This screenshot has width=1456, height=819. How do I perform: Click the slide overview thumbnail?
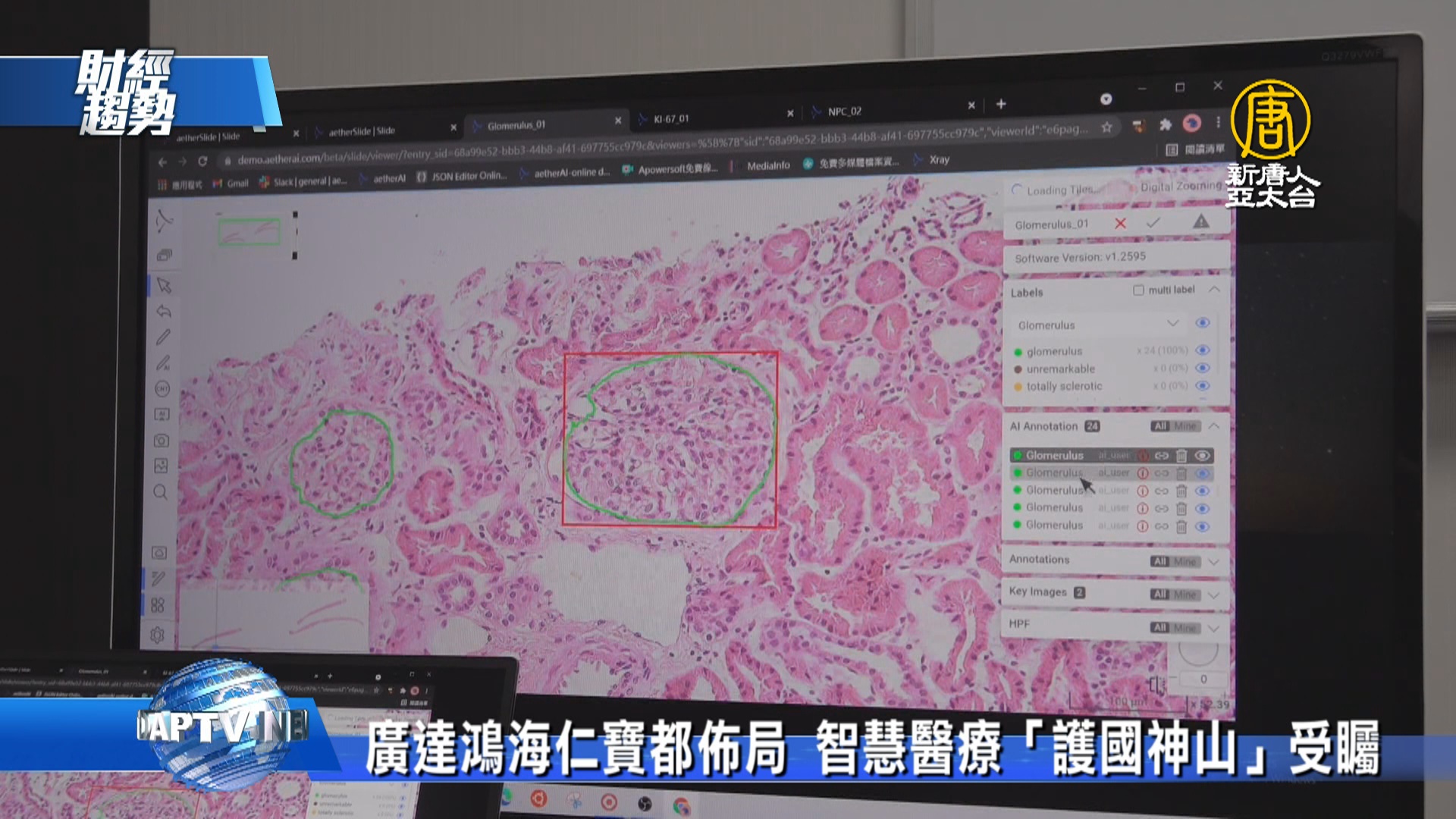[249, 231]
